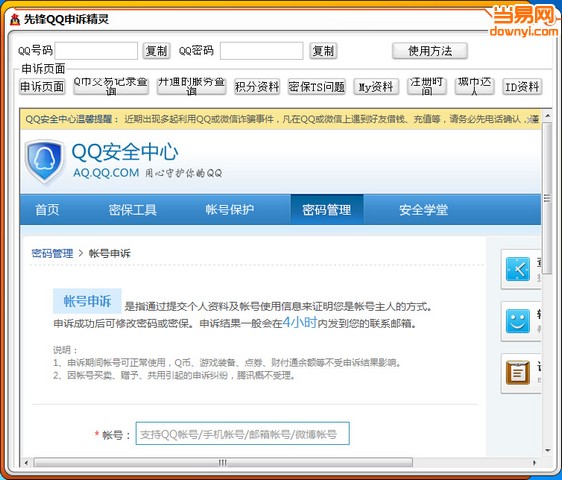The height and width of the screenshot is (480, 562).
Task: Click the 帐号申诉 breadcrumb text
Action: (x=110, y=253)
